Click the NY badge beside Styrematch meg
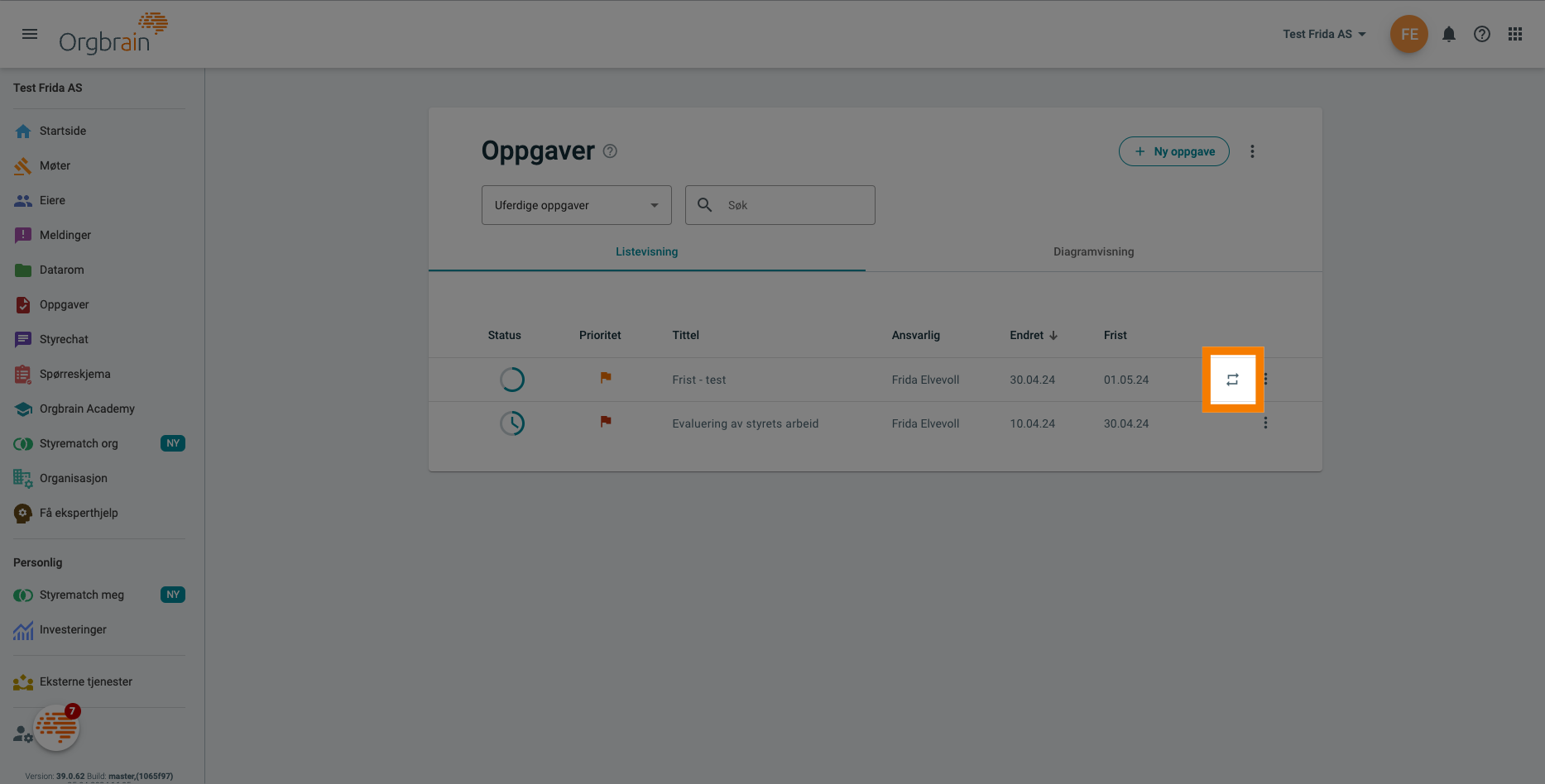 [173, 595]
